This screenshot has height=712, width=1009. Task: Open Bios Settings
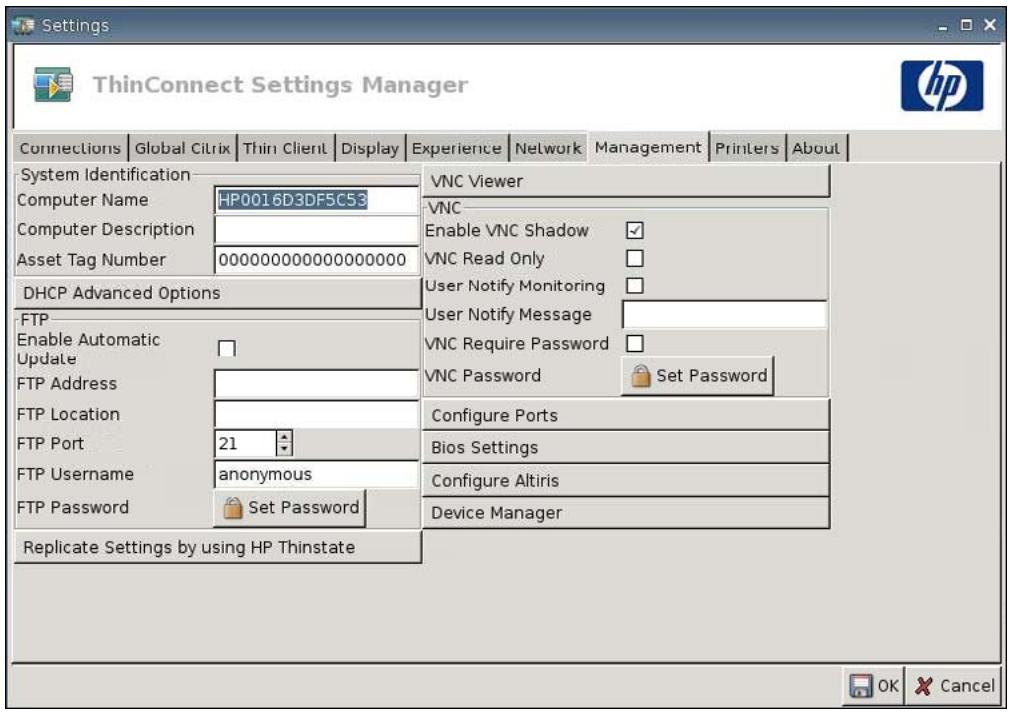[626, 447]
